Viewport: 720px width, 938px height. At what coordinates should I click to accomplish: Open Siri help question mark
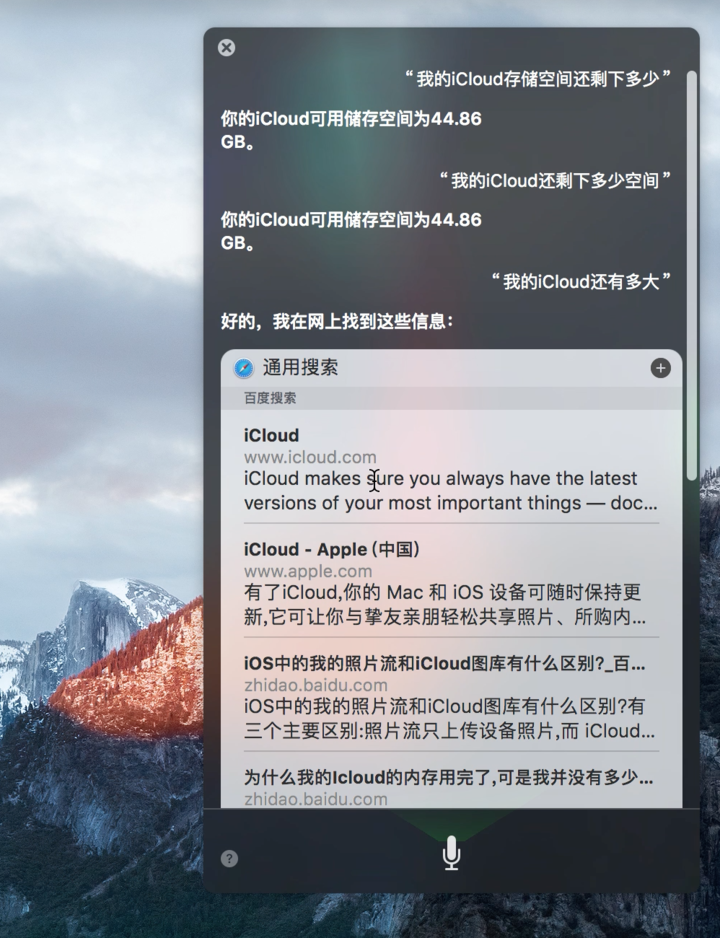[230, 858]
